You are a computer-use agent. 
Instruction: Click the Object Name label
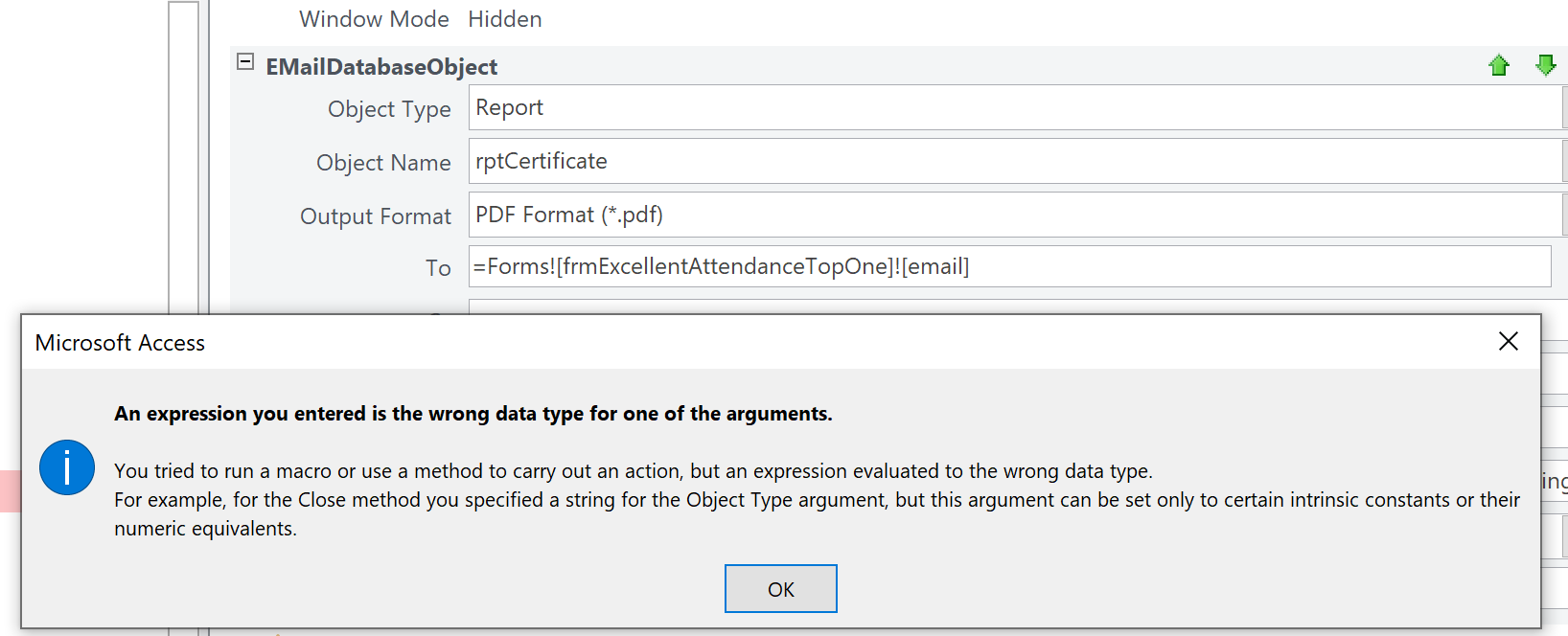tap(383, 163)
